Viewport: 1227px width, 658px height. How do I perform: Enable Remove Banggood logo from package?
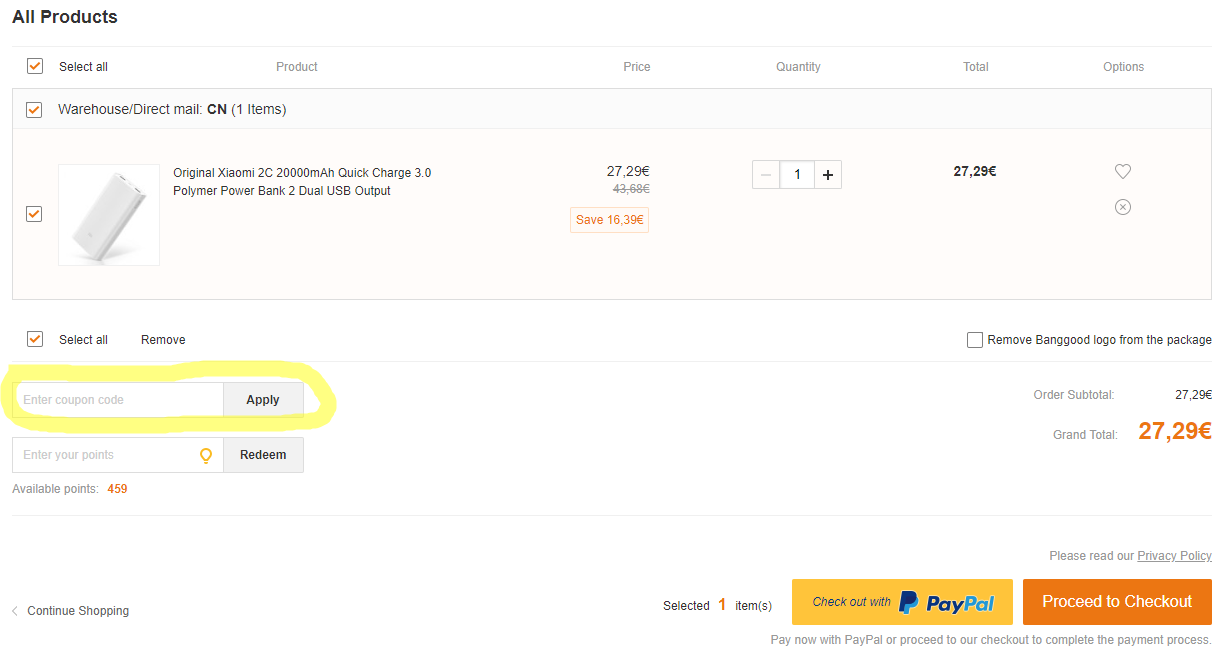click(x=975, y=340)
